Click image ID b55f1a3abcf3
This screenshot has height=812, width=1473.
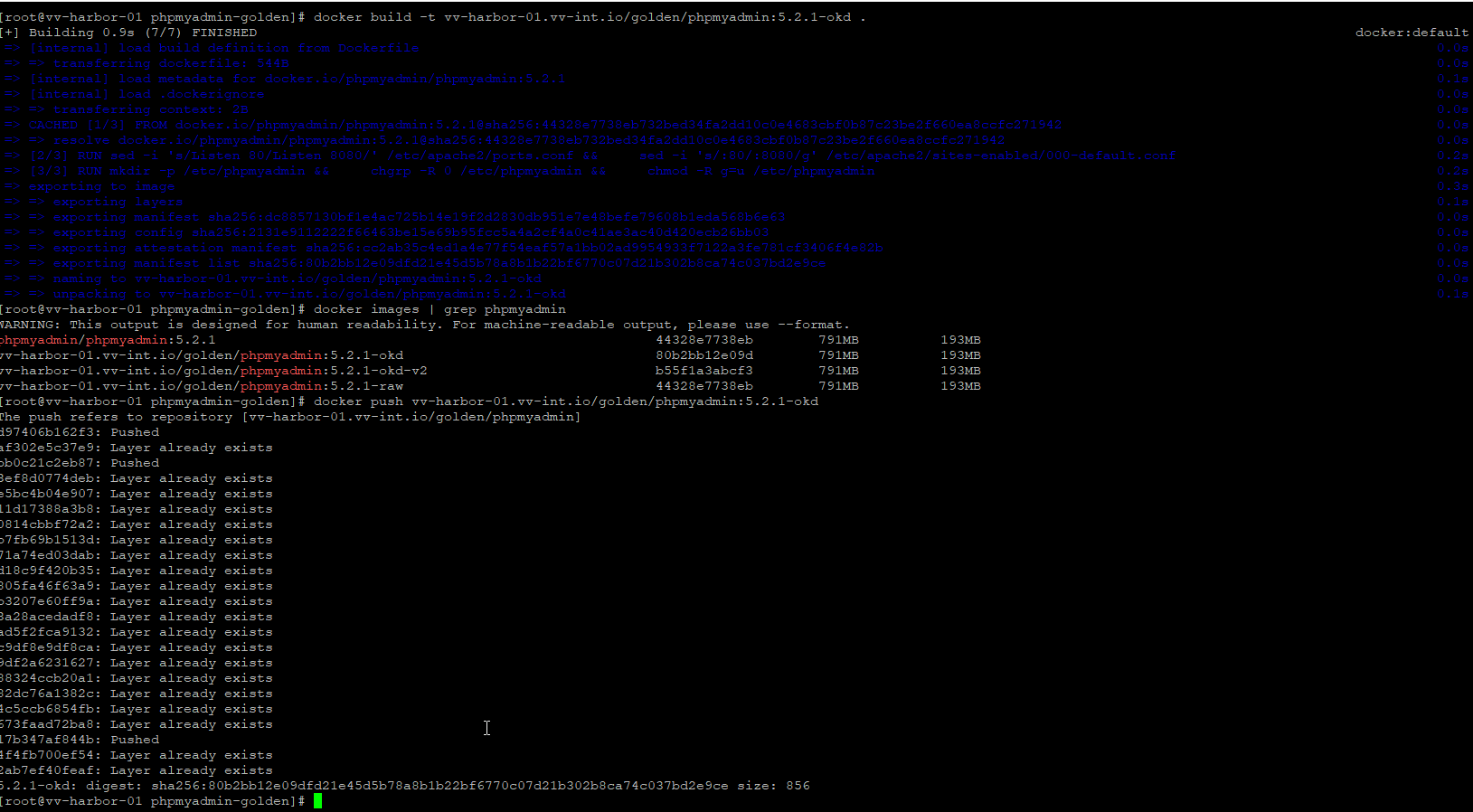tap(703, 371)
